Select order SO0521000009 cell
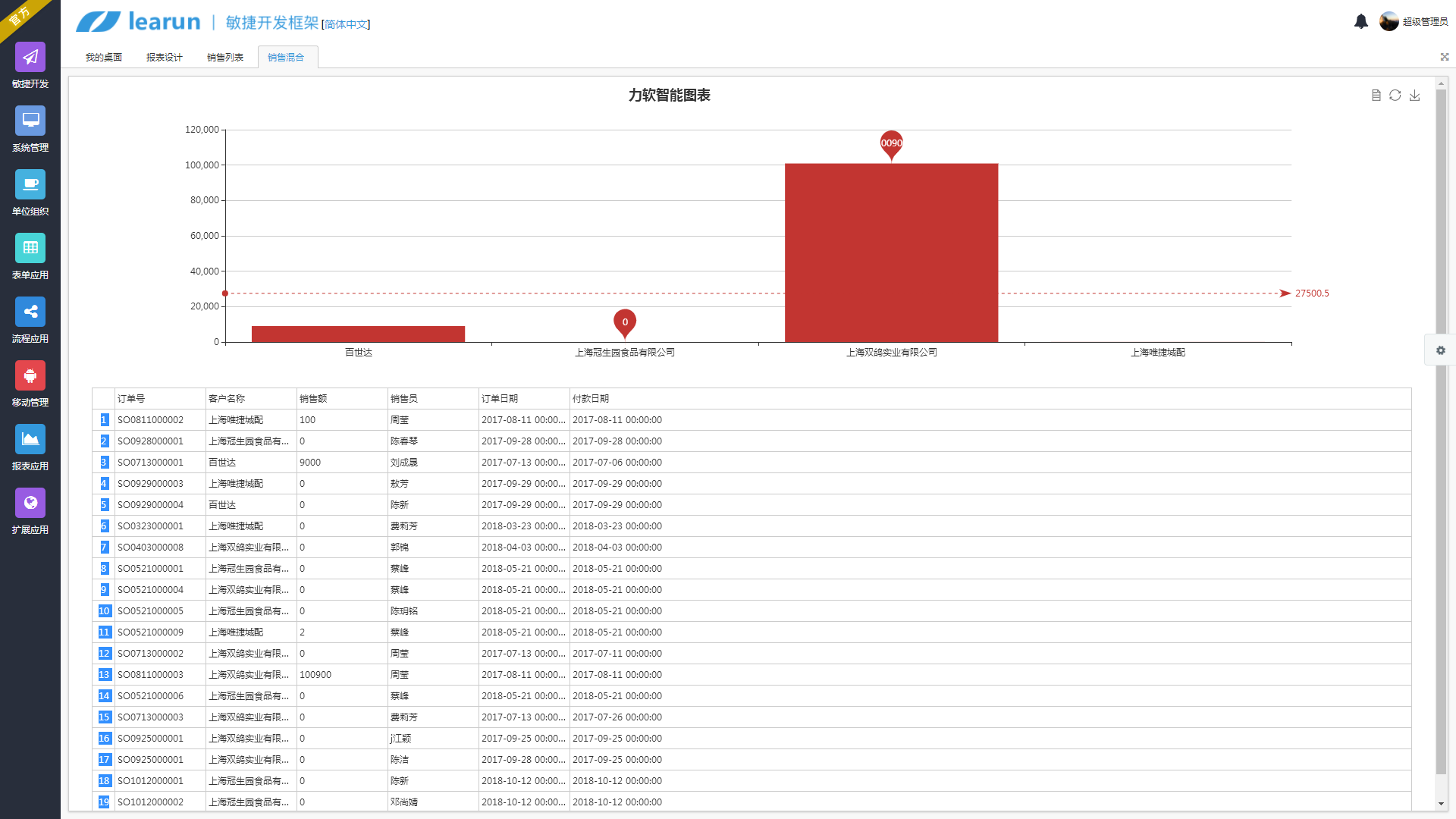 (160, 632)
